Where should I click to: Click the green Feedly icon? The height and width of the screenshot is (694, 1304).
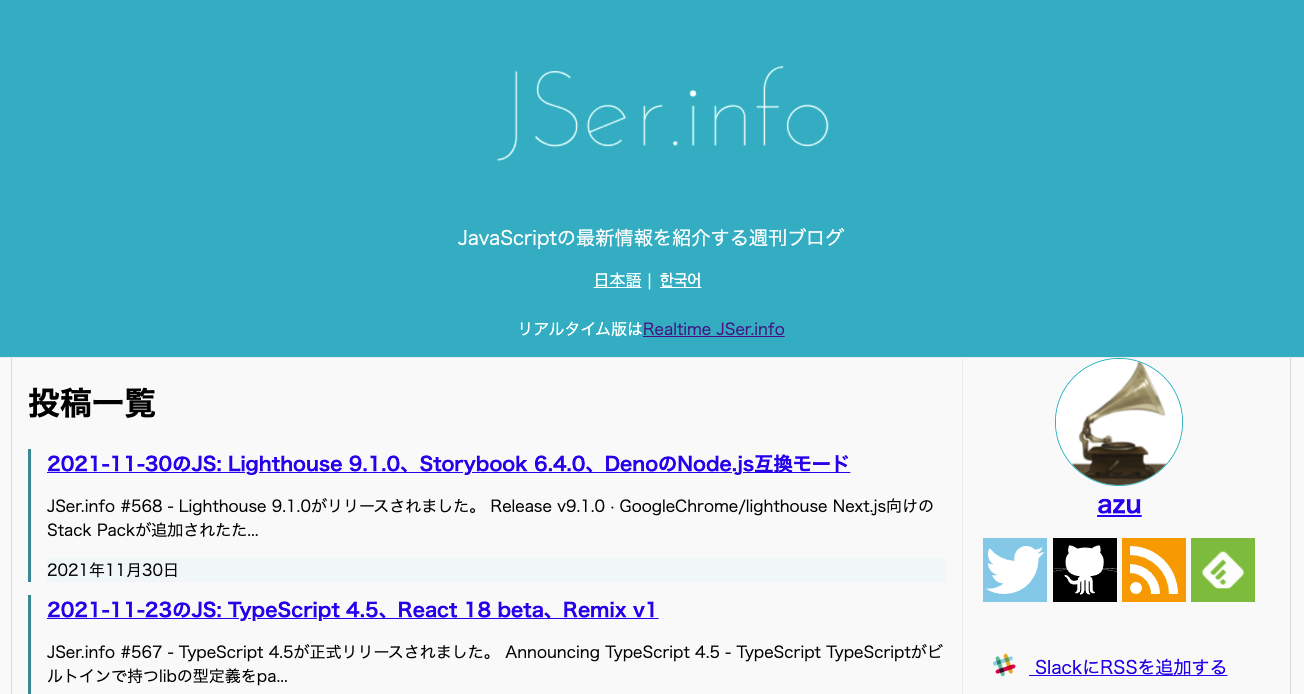point(1223,570)
